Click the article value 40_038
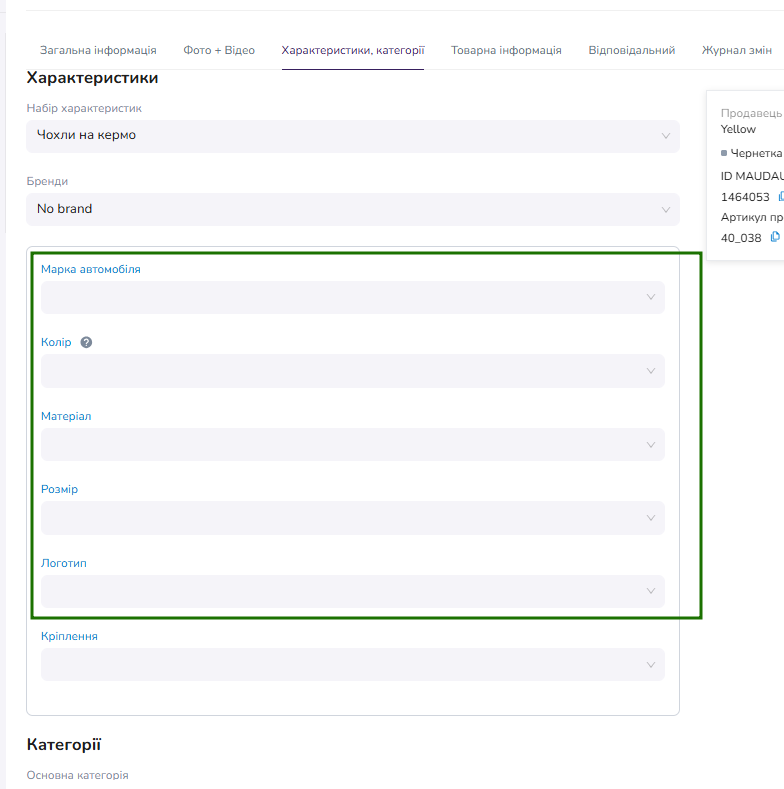The image size is (784, 789). [741, 238]
